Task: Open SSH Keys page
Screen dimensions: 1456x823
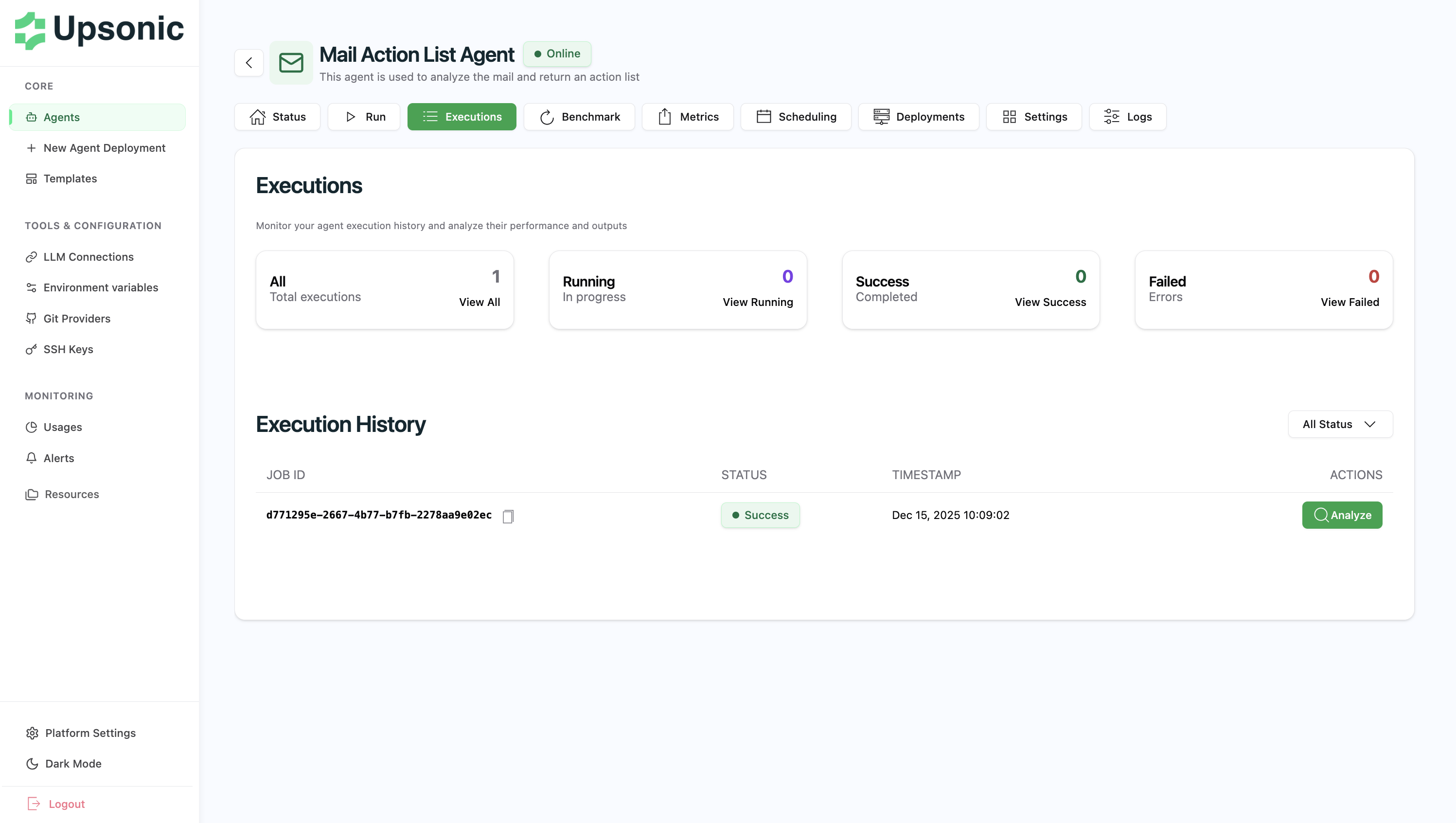Action: 68,349
